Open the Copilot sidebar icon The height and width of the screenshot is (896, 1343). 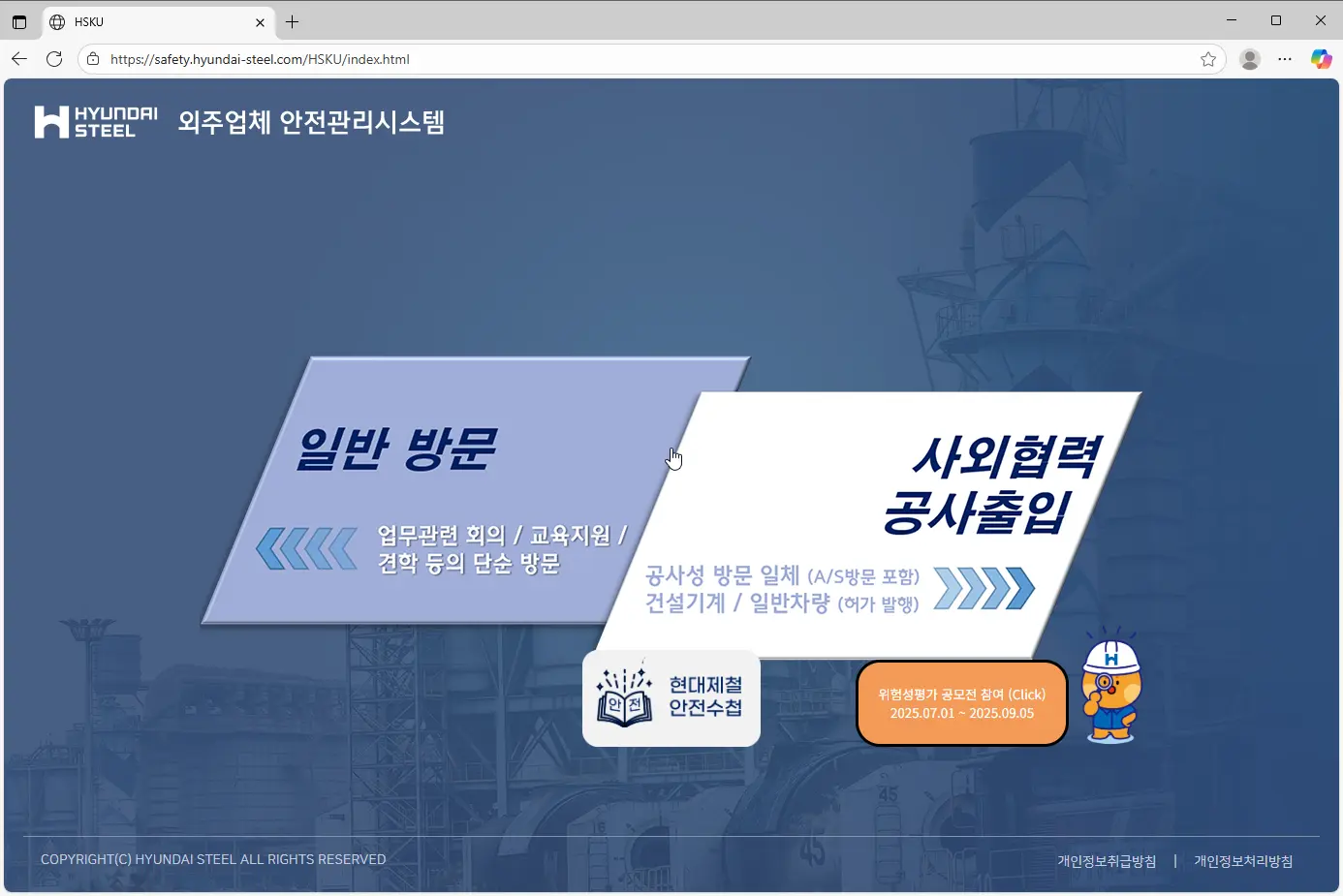1321,59
